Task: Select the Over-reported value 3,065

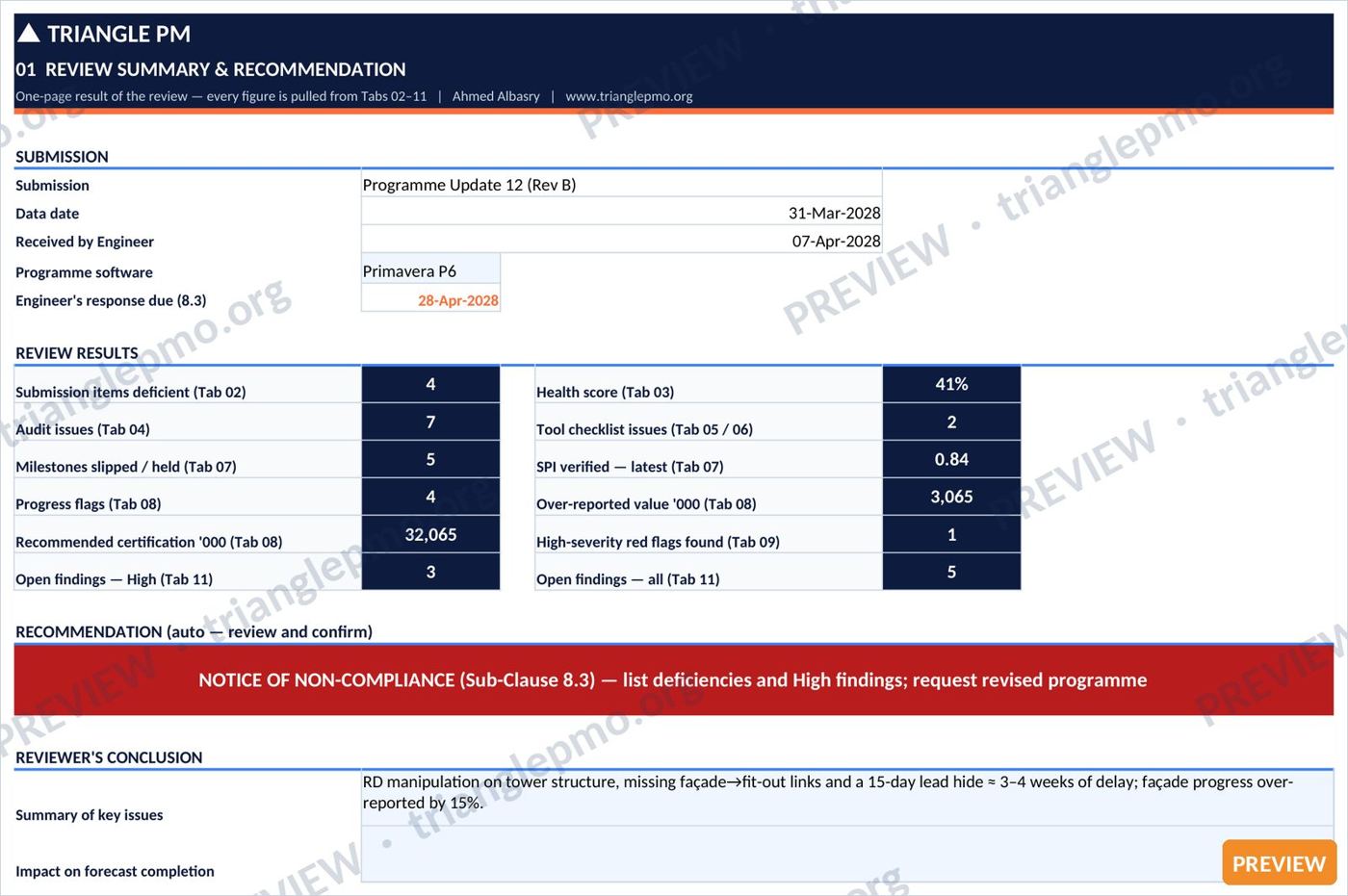Action: [951, 497]
